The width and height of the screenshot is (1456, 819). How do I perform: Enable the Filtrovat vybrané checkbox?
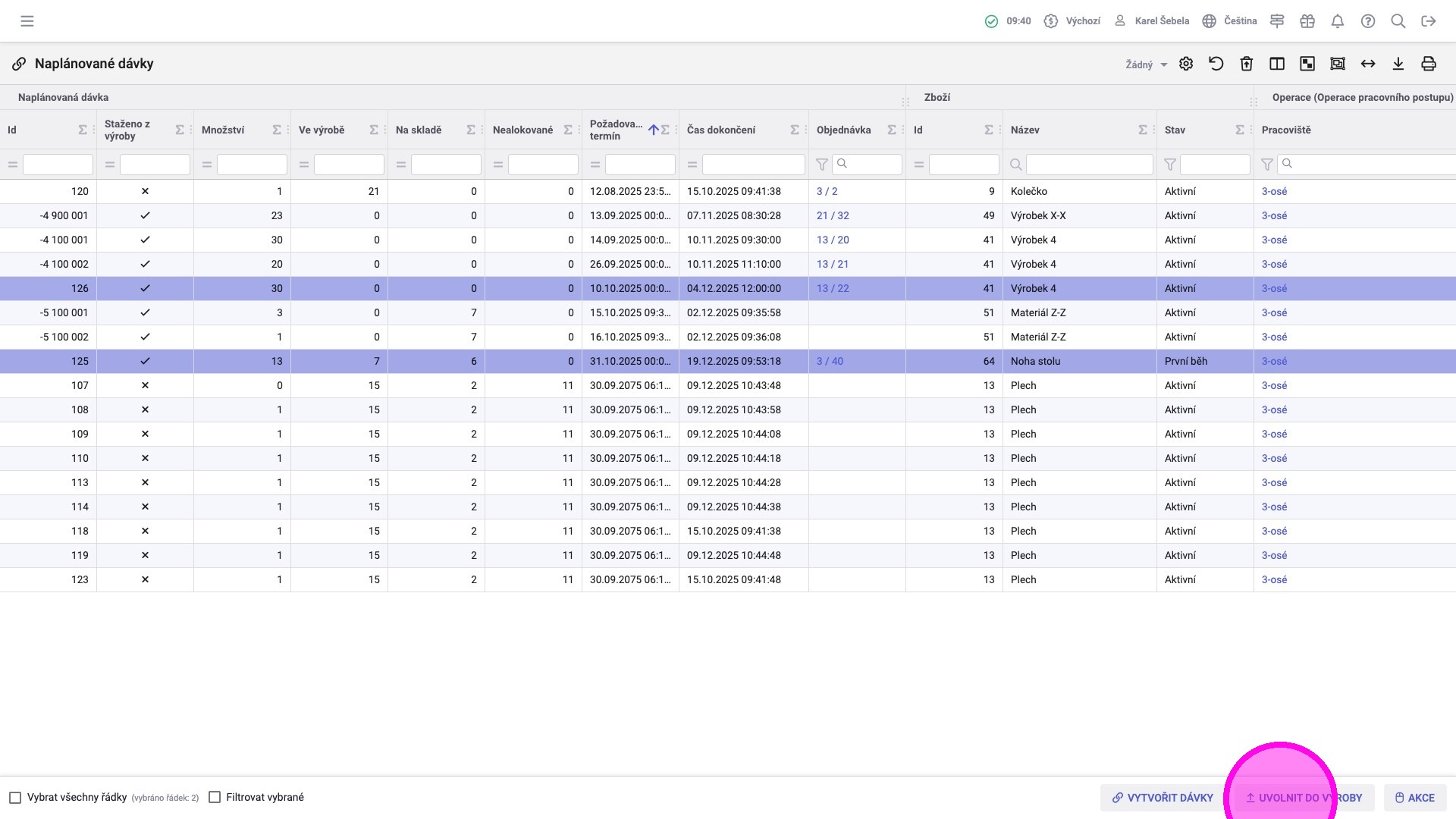(x=215, y=798)
